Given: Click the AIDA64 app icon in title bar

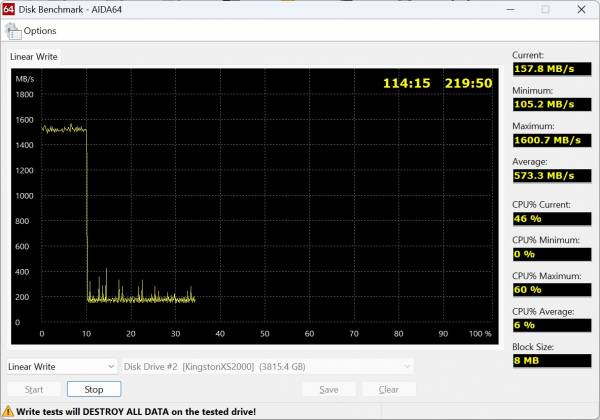Looking at the screenshot, I should (x=8, y=9).
